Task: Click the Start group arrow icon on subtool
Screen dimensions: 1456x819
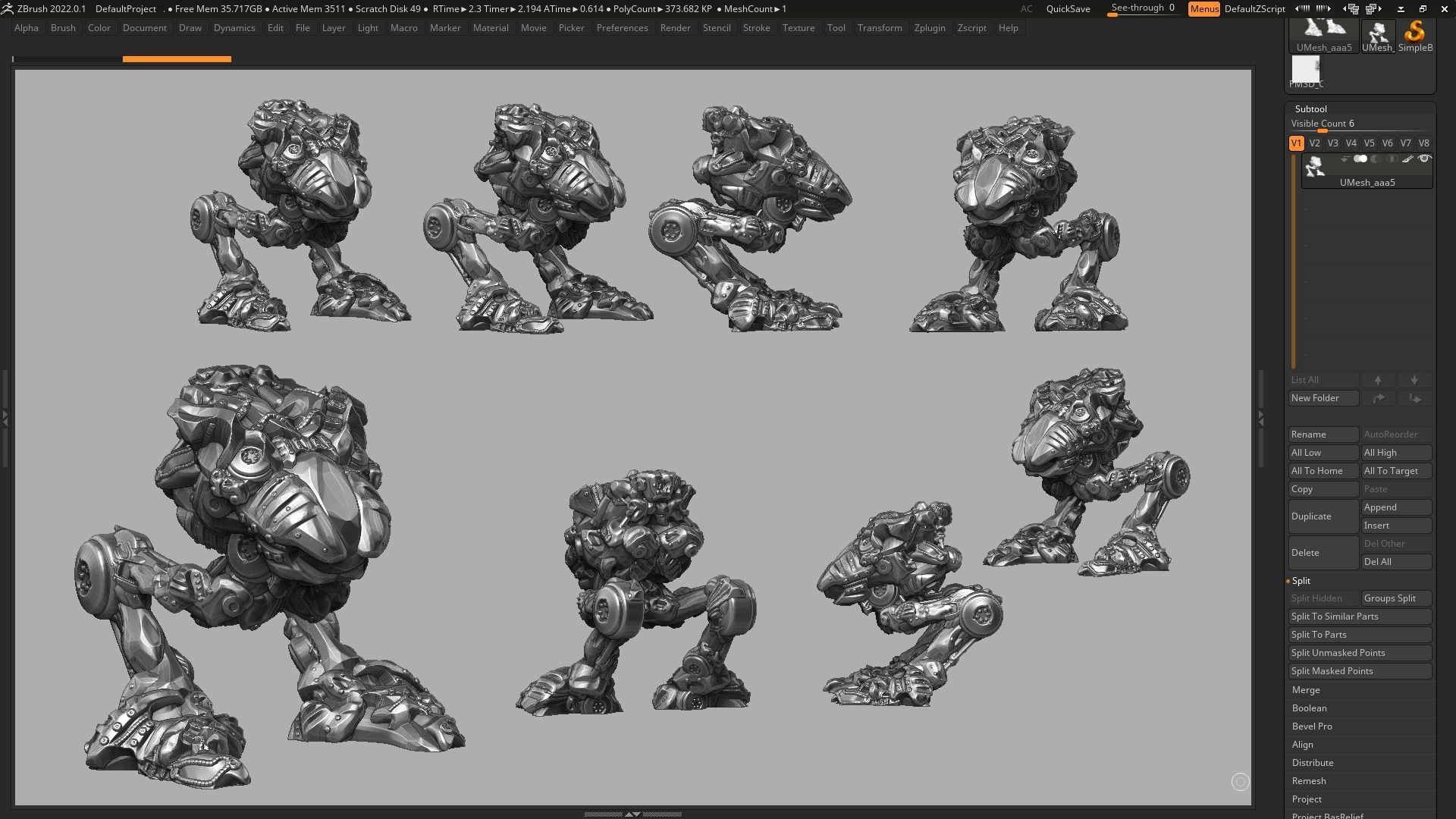Action: pyautogui.click(x=1345, y=159)
